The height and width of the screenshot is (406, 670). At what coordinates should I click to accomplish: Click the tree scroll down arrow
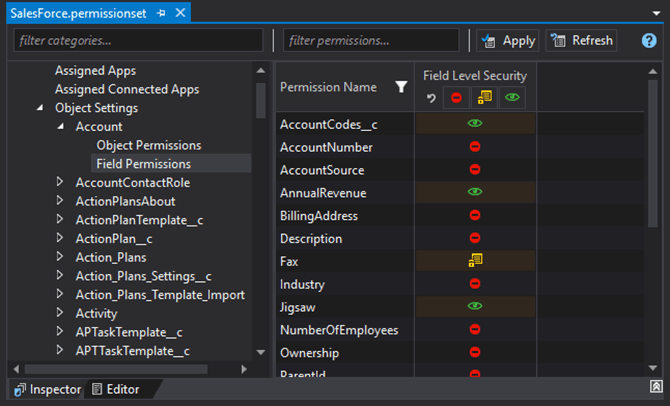coord(261,353)
